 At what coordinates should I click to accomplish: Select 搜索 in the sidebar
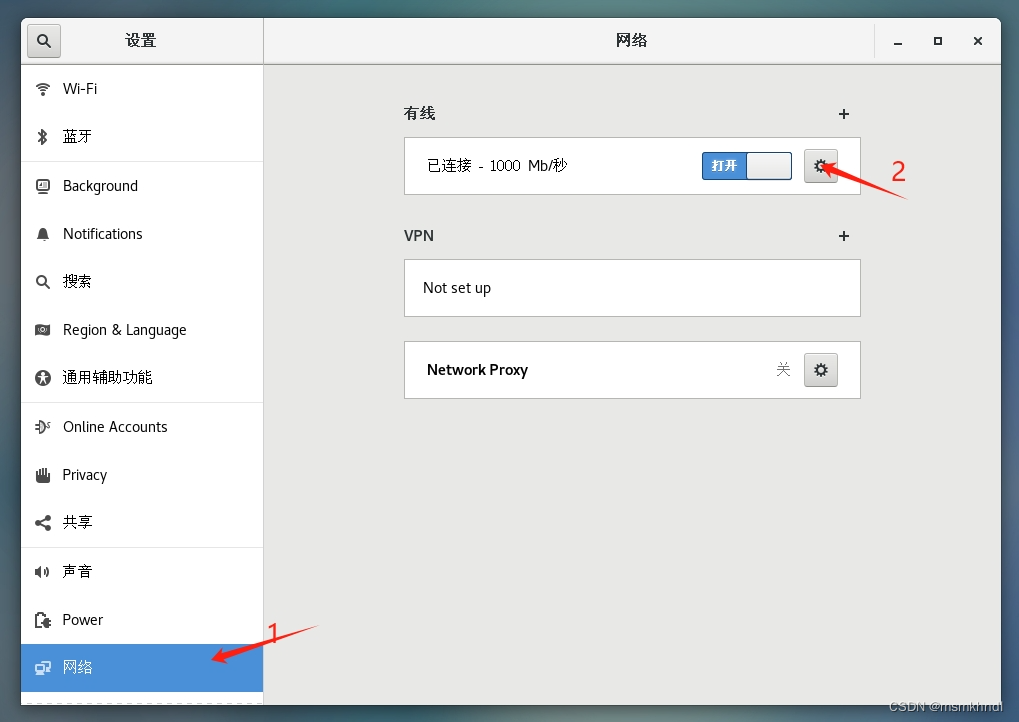click(x=142, y=281)
